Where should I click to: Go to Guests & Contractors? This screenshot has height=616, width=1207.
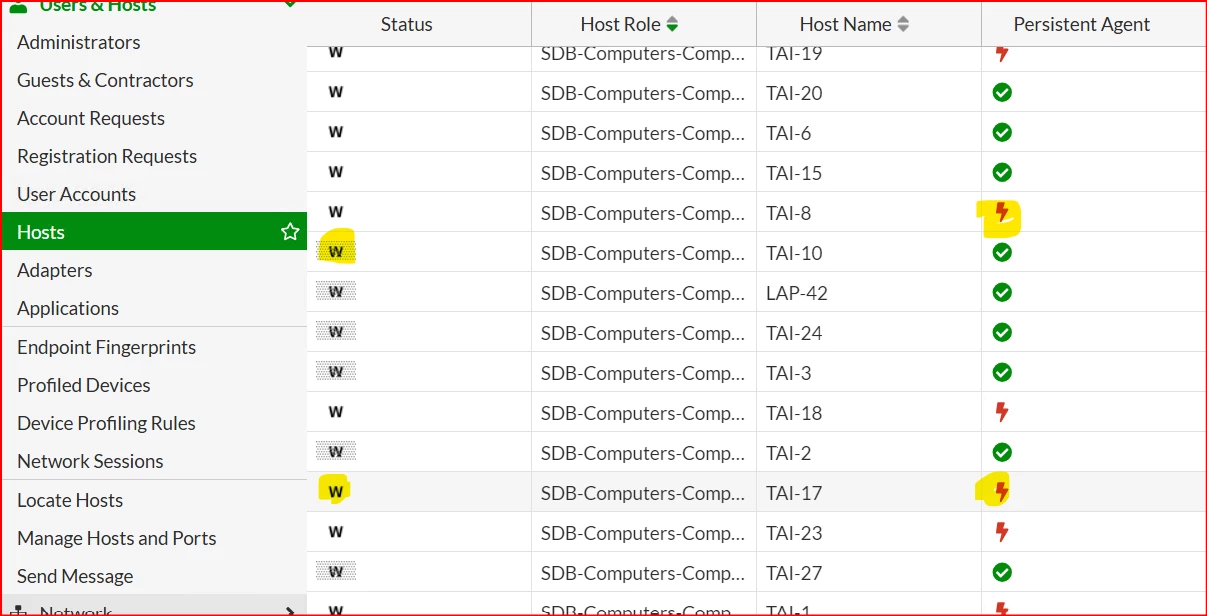coord(105,80)
